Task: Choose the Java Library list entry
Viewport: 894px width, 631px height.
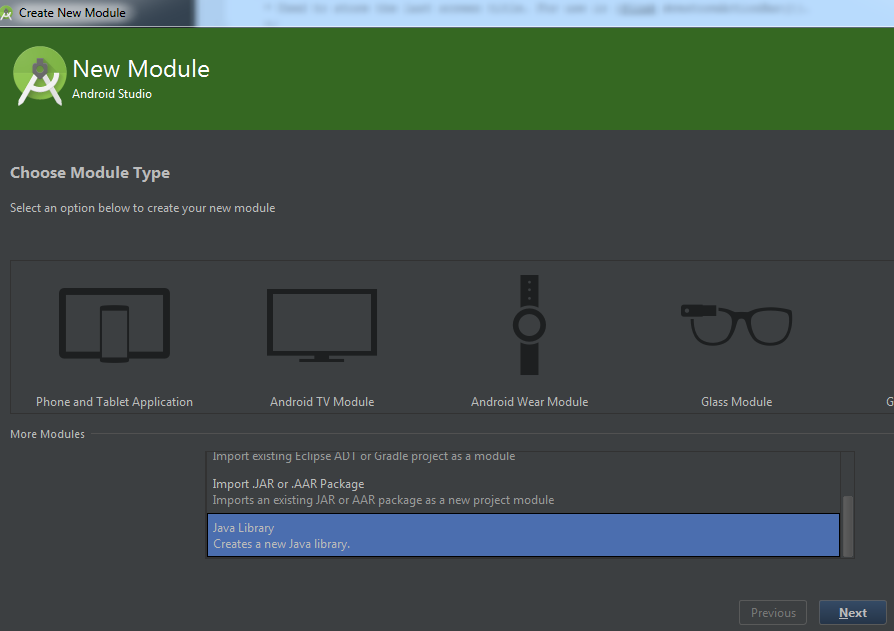Action: coord(522,535)
